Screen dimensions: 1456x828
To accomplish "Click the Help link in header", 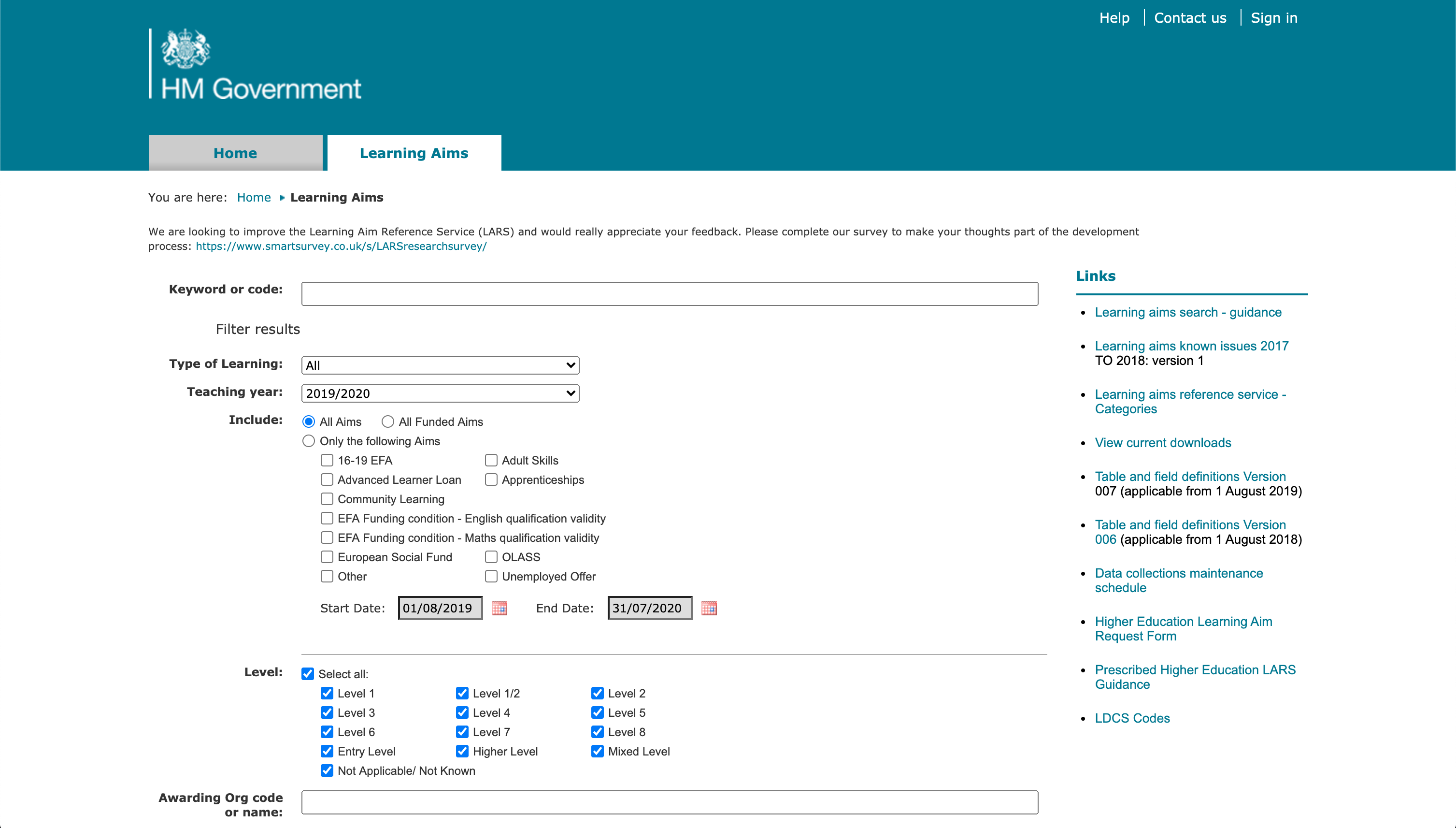I will coord(1114,18).
